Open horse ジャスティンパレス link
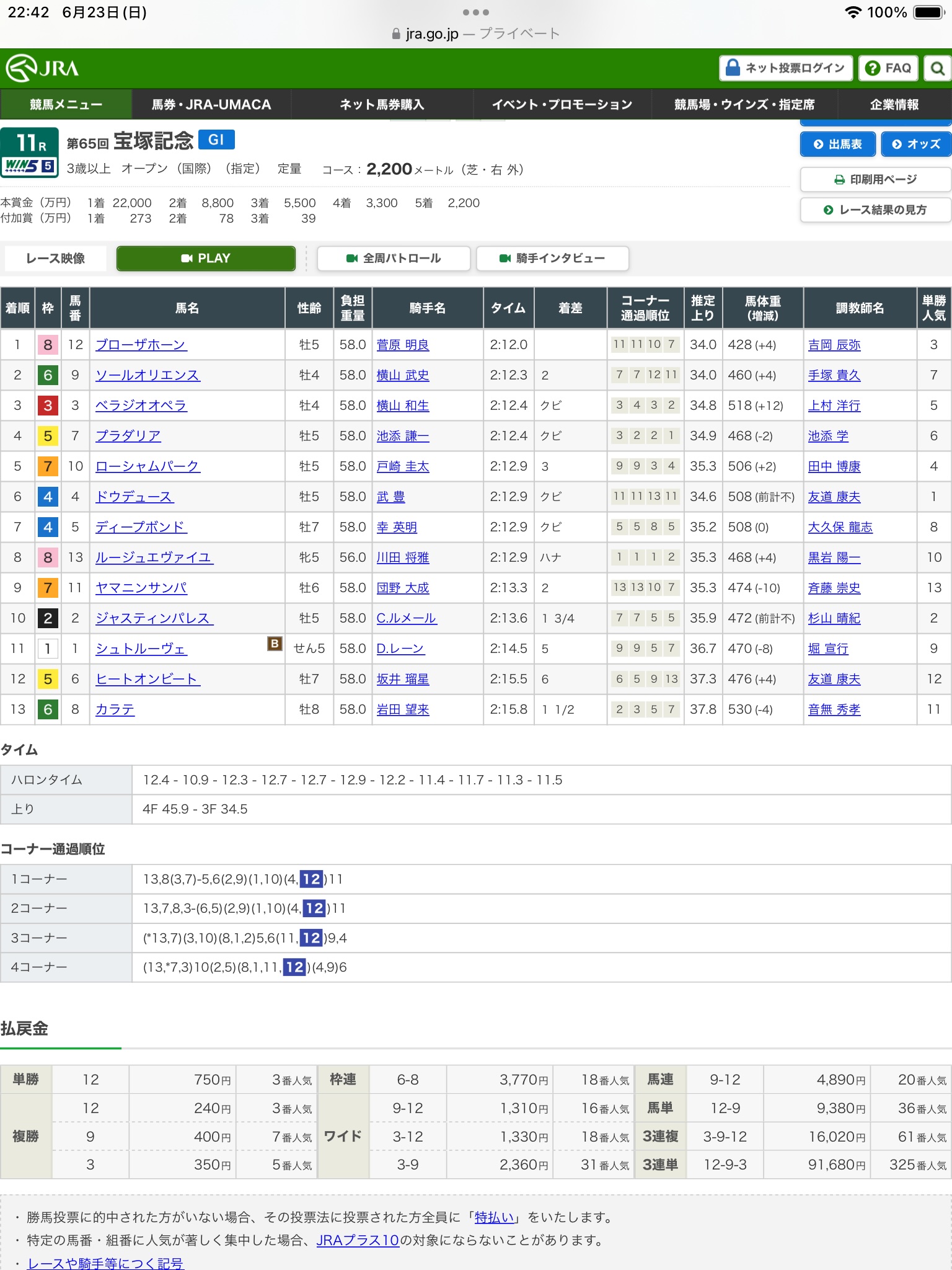 154,618
